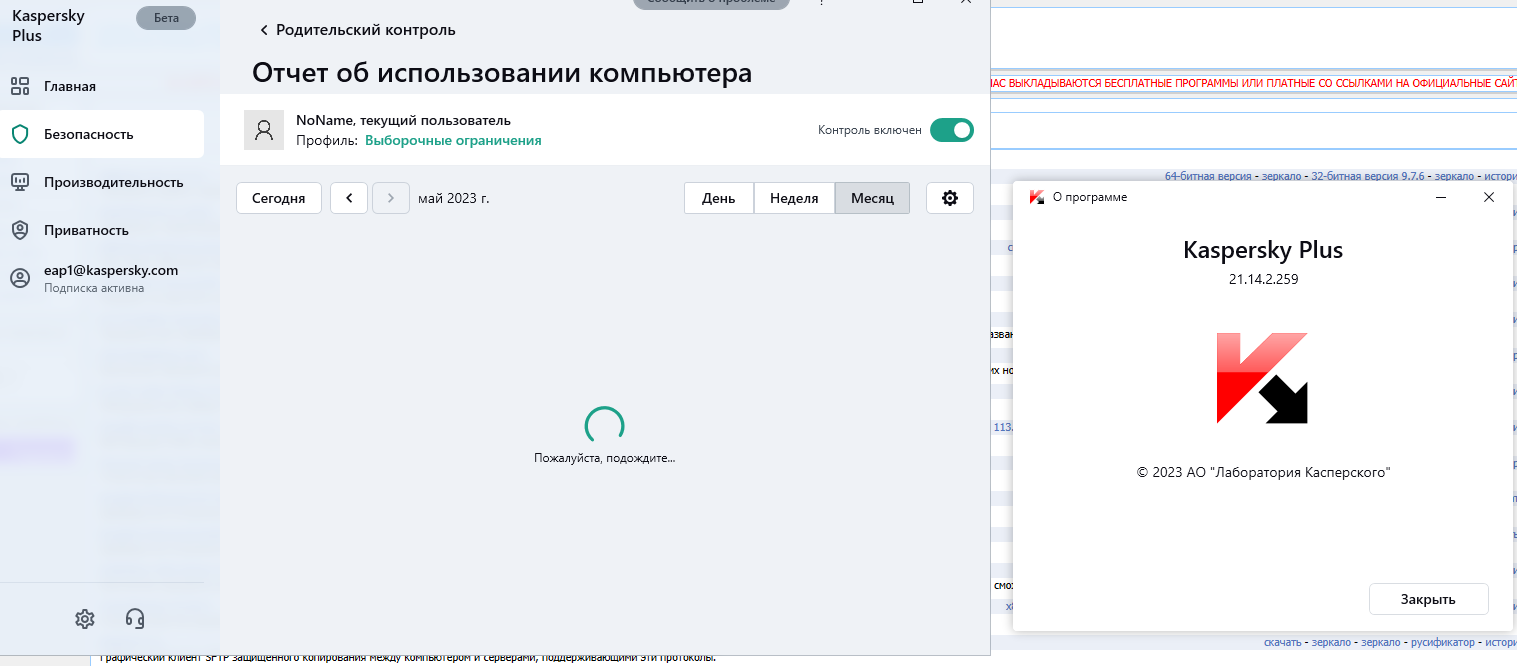Open settings gear at sidebar bottom

pyautogui.click(x=85, y=618)
